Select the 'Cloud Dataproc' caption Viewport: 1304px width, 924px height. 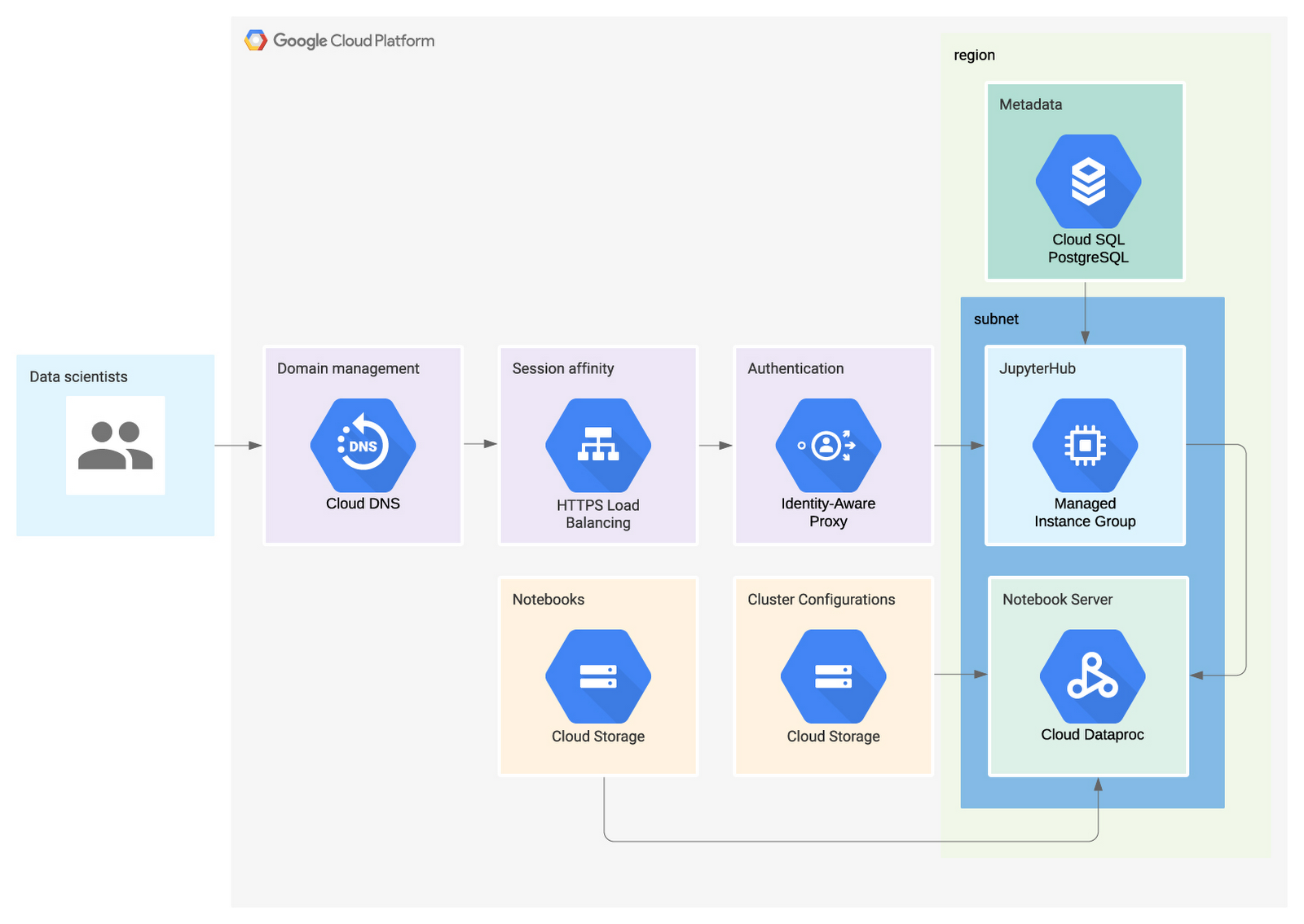pyautogui.click(x=1093, y=734)
